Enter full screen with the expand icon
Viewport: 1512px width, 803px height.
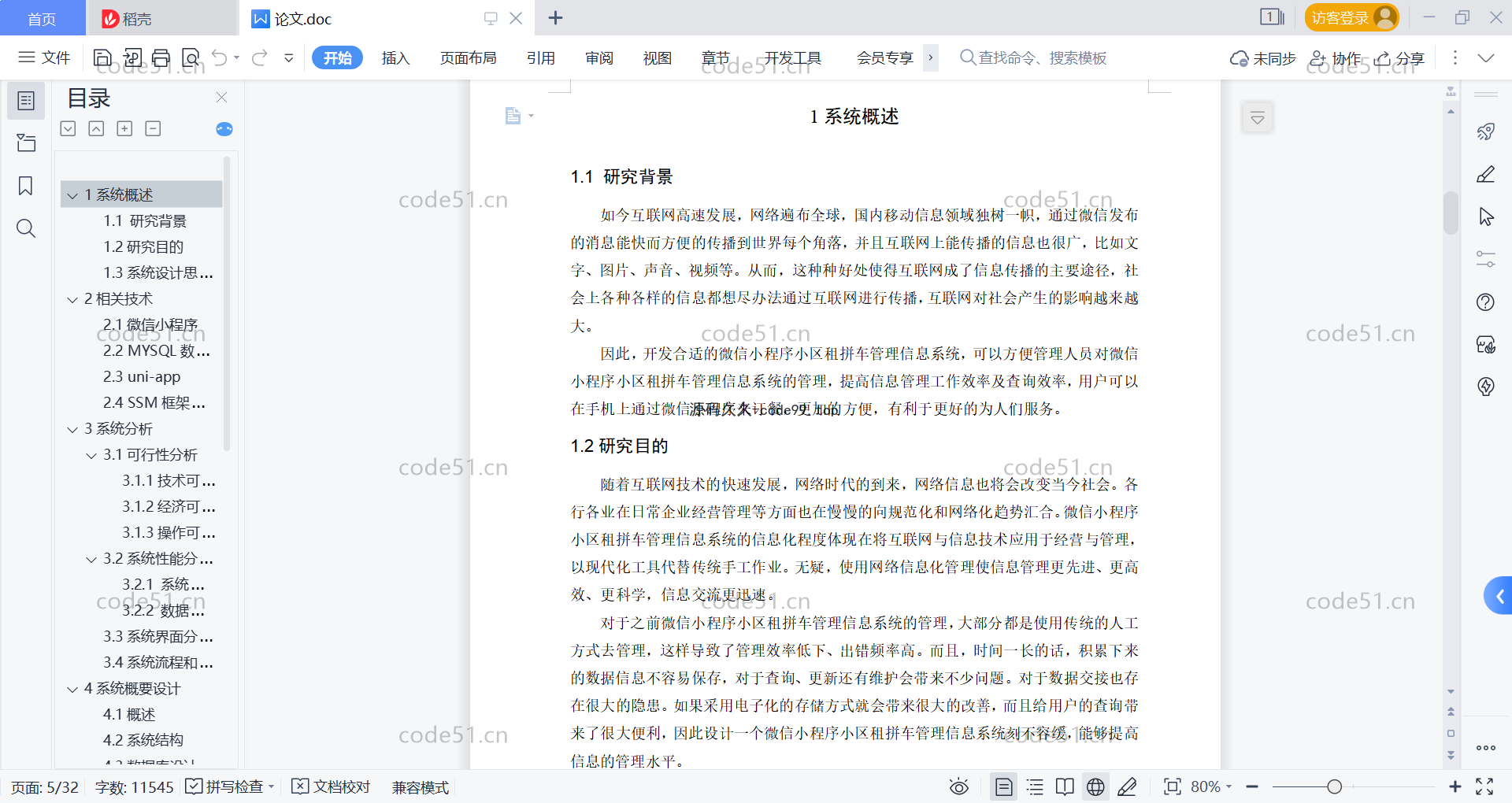[1484, 786]
